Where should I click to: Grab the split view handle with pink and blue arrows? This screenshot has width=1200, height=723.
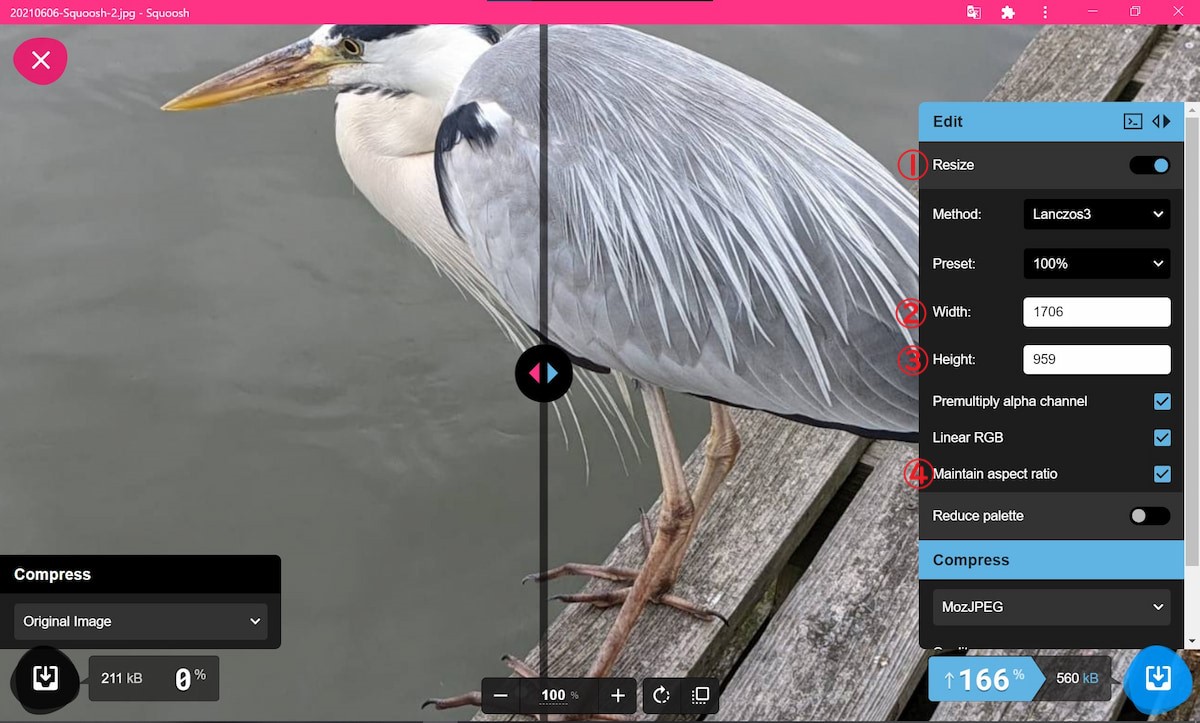click(x=544, y=373)
